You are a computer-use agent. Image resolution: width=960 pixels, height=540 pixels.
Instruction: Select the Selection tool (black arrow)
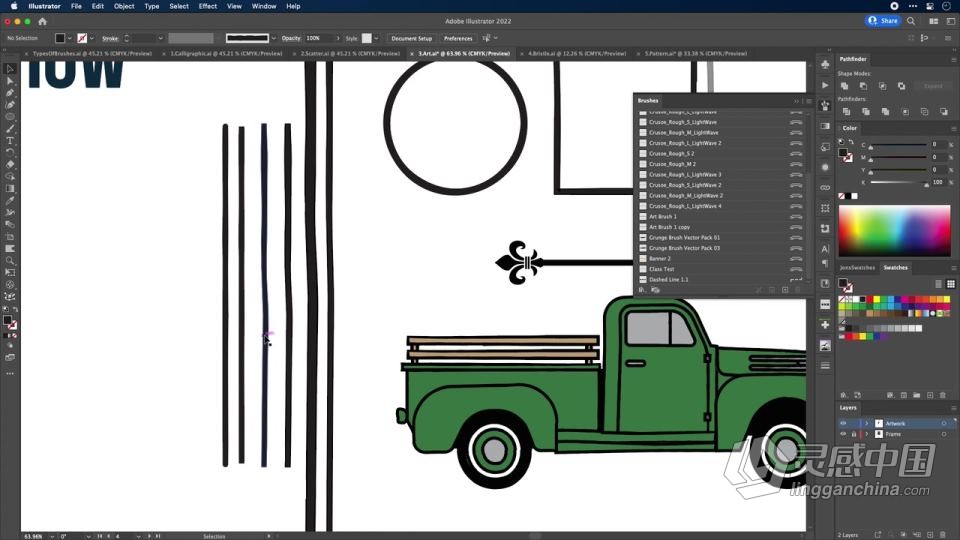click(x=10, y=69)
